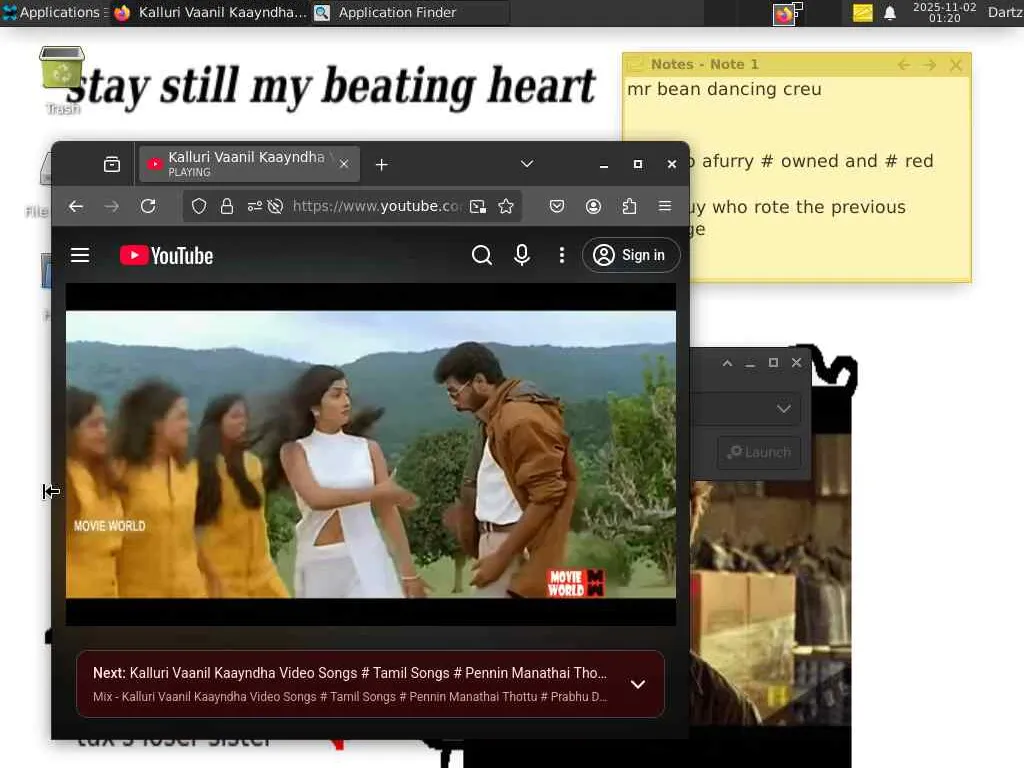Click the YouTube logo to go home
The image size is (1024, 768).
(x=167, y=255)
